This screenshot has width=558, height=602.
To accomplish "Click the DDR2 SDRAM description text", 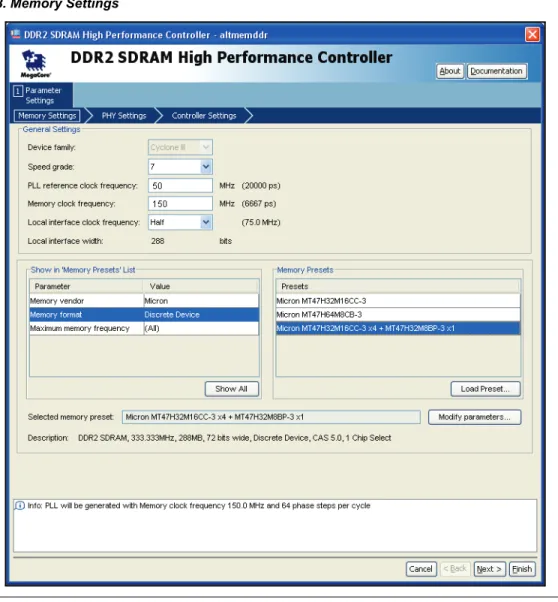I will click(x=235, y=438).
